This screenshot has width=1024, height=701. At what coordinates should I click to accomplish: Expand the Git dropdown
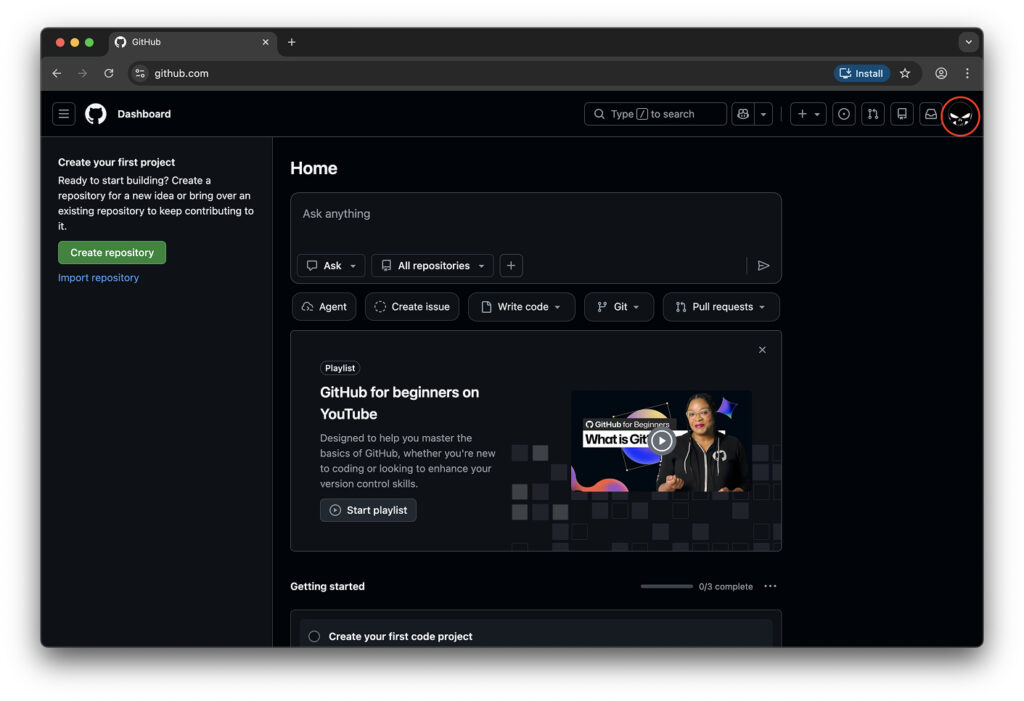point(618,306)
